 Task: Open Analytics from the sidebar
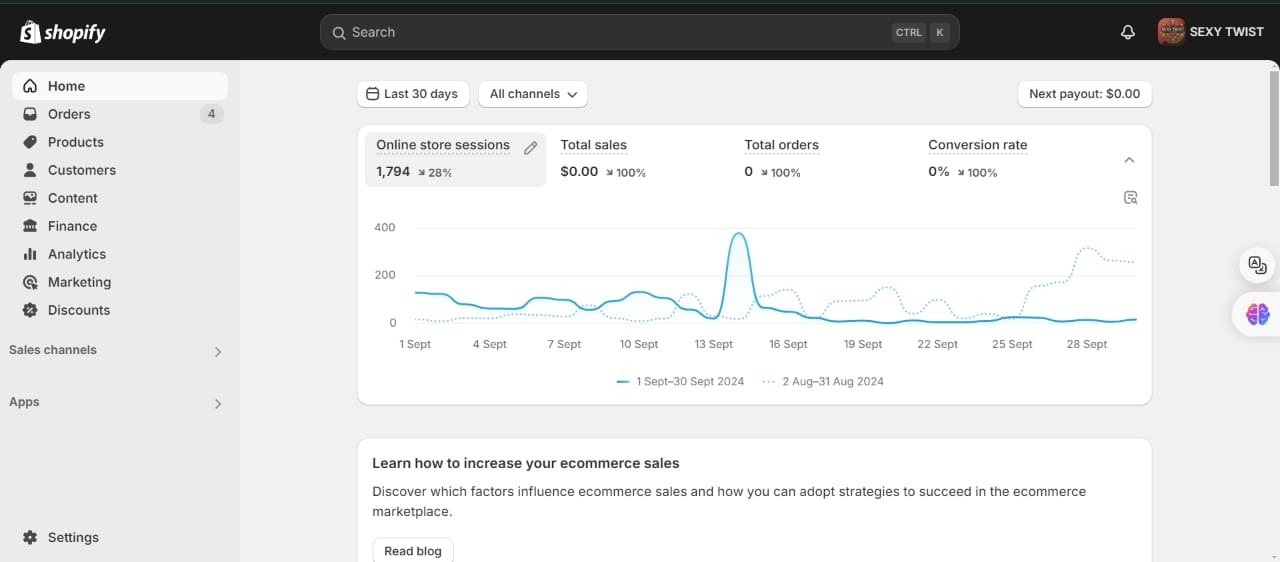pos(76,254)
